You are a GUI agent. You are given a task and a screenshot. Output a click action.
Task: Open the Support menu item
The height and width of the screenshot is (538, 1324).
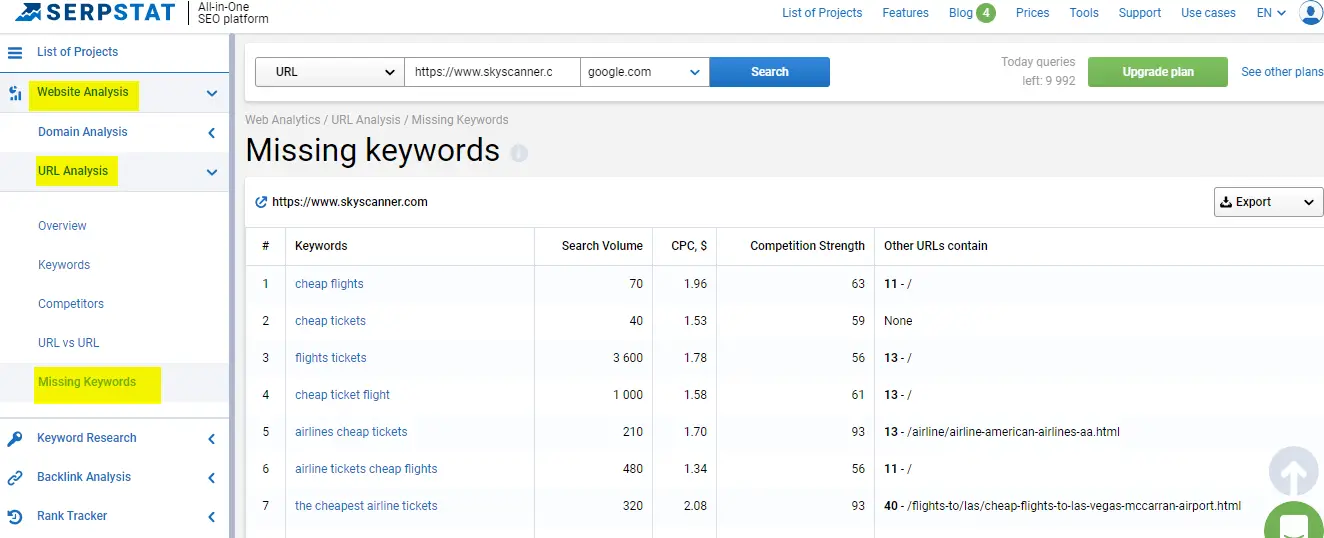[x=1140, y=13]
